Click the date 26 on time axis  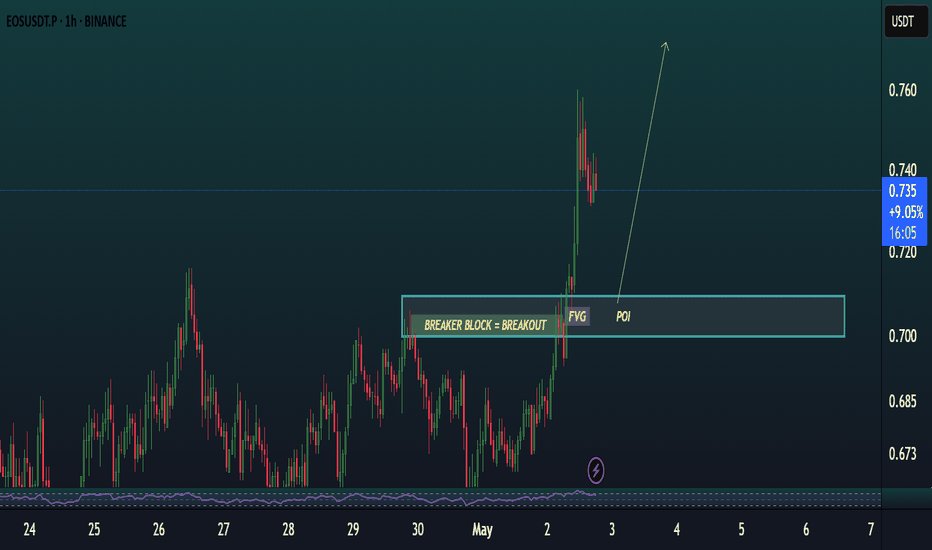tap(159, 529)
